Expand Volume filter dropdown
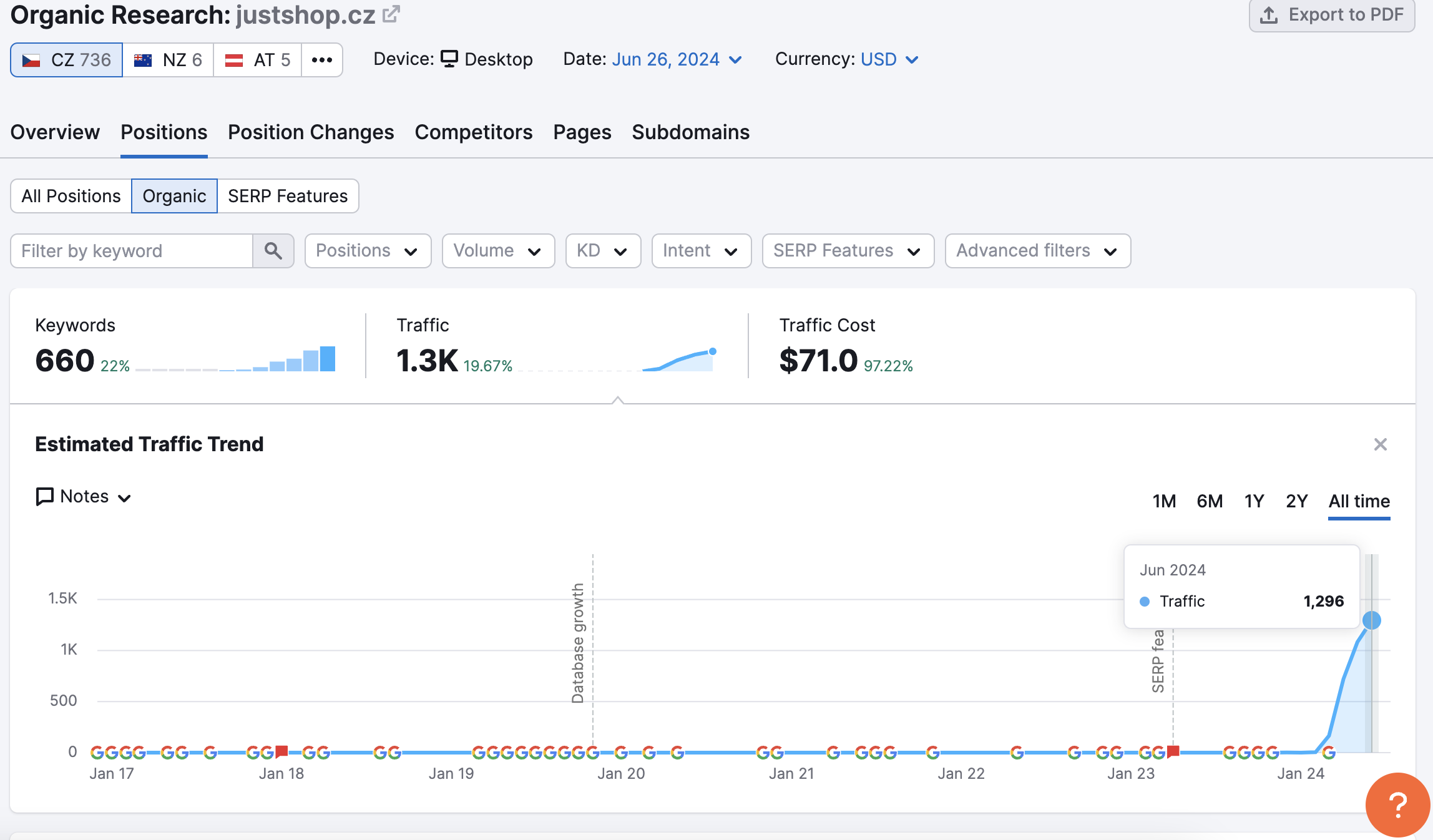The height and width of the screenshot is (840, 1433). pos(498,251)
